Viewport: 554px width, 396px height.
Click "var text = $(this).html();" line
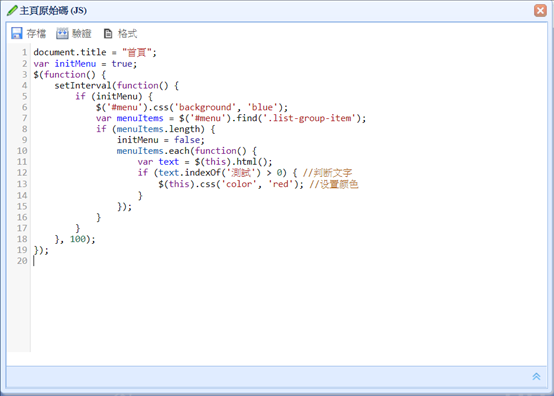click(205, 162)
